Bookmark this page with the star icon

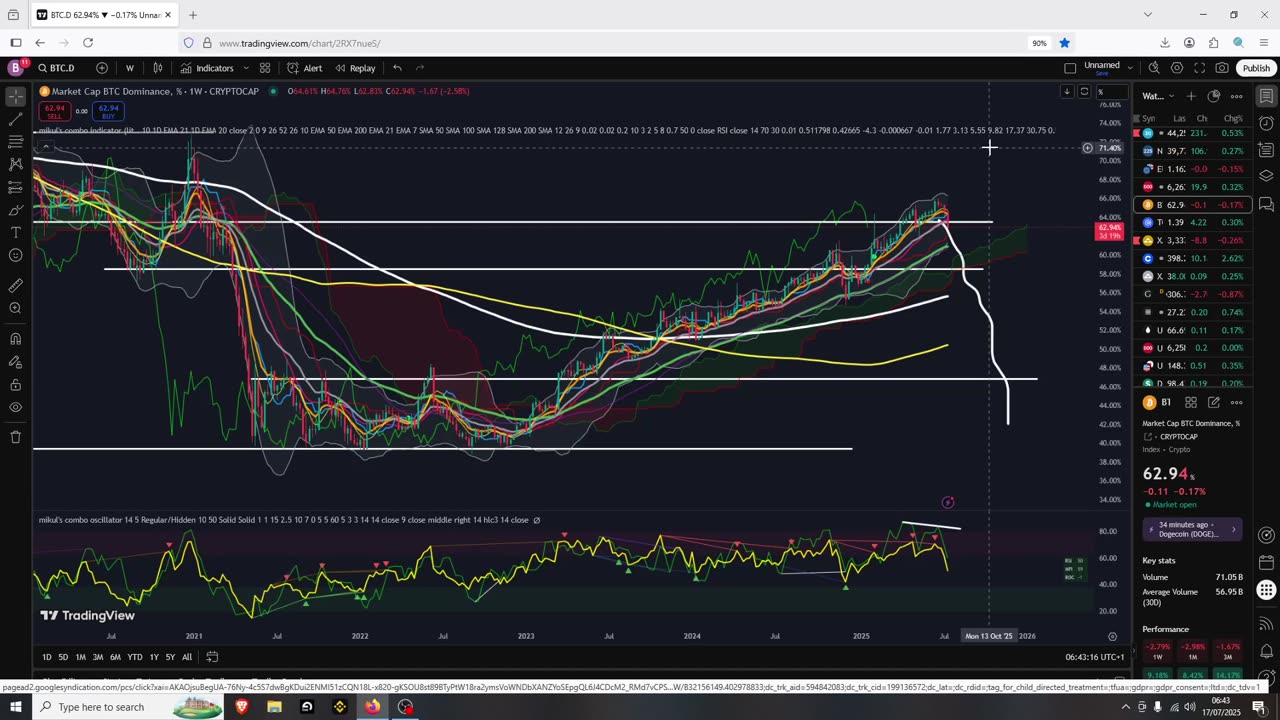(x=1065, y=43)
